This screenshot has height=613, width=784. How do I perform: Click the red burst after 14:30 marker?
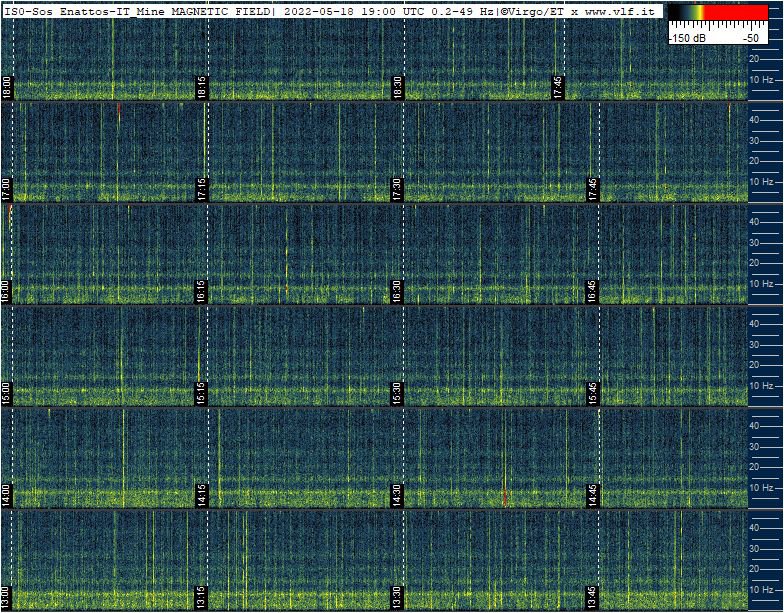505,497
